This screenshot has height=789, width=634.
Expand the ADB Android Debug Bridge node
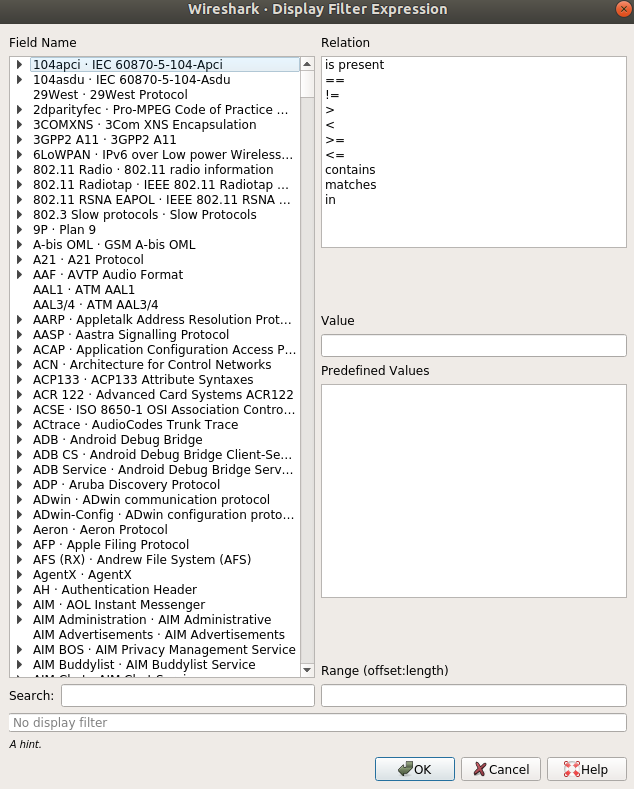click(19, 439)
